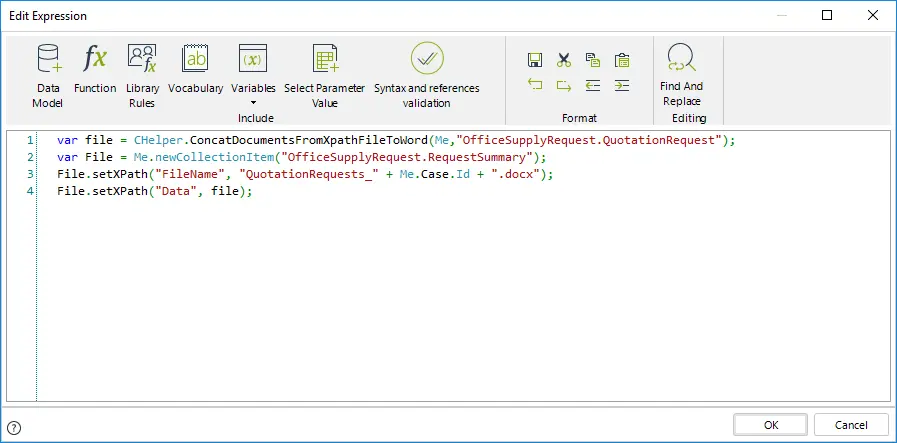The height and width of the screenshot is (443, 897).
Task: Open the Data Model tool
Action: coord(48,76)
